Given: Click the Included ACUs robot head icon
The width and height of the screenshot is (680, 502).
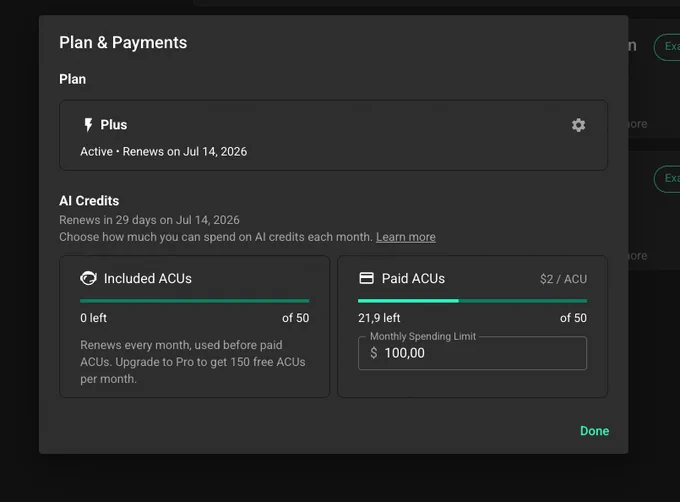Looking at the screenshot, I should click(x=88, y=278).
